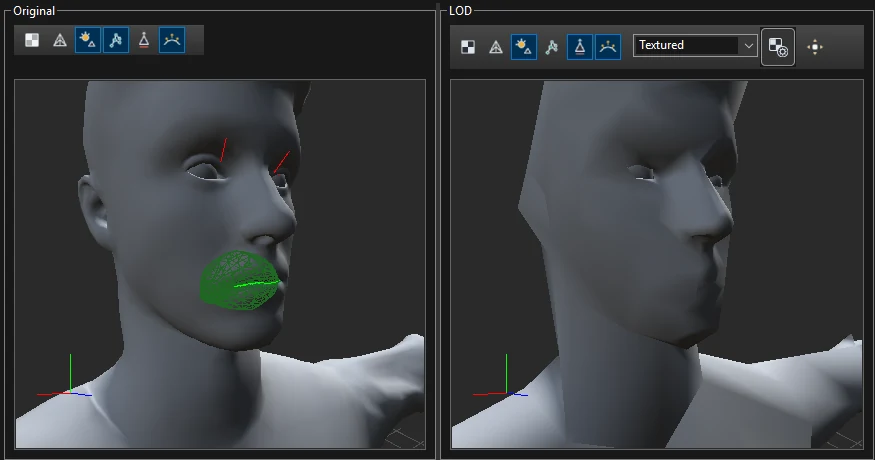Toggle cone vertex-normal icon in LOD panel
Viewport: 875px width, 460px height.
pos(580,47)
